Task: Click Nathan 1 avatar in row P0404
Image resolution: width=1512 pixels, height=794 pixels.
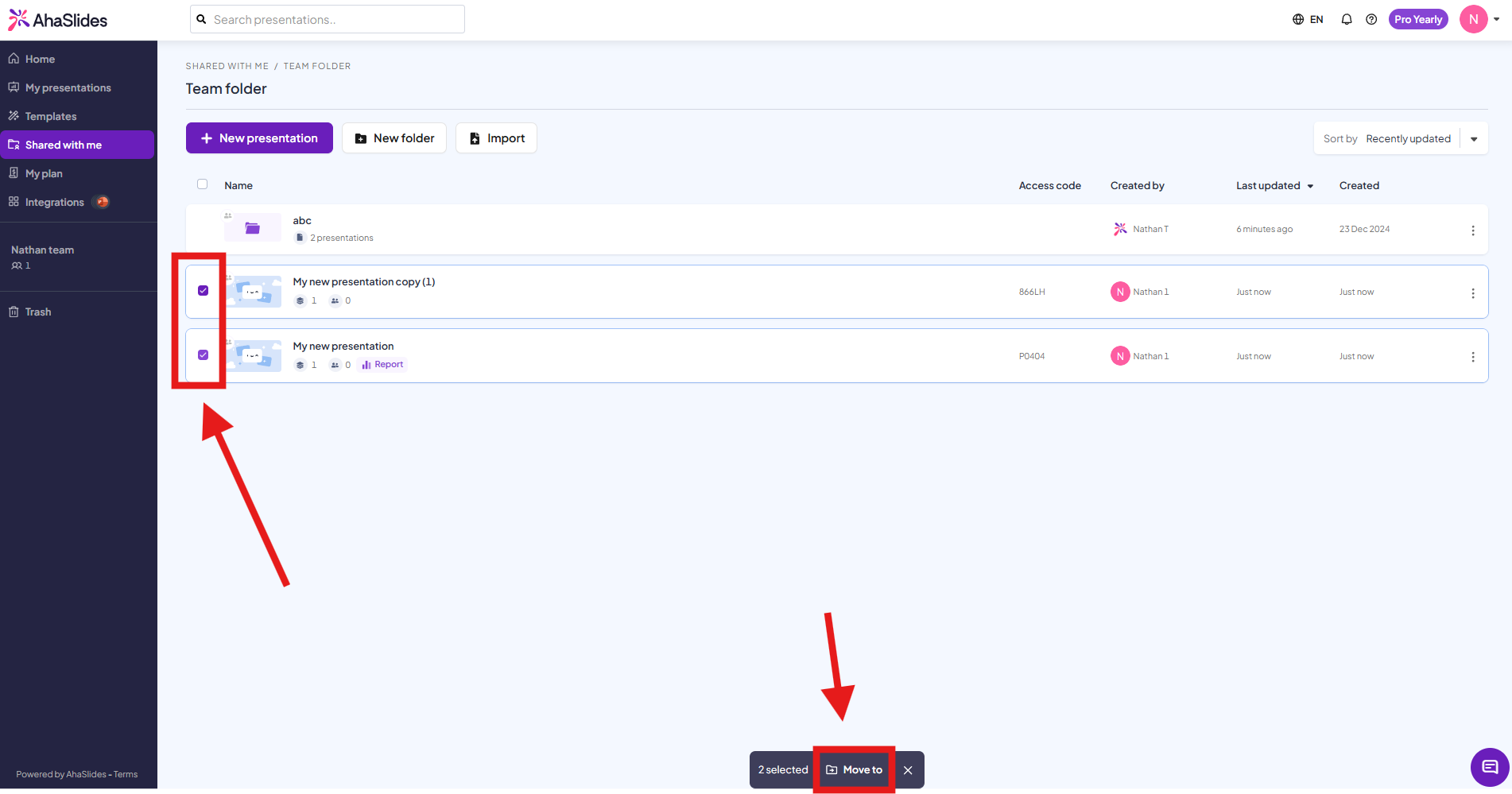Action: 1120,356
